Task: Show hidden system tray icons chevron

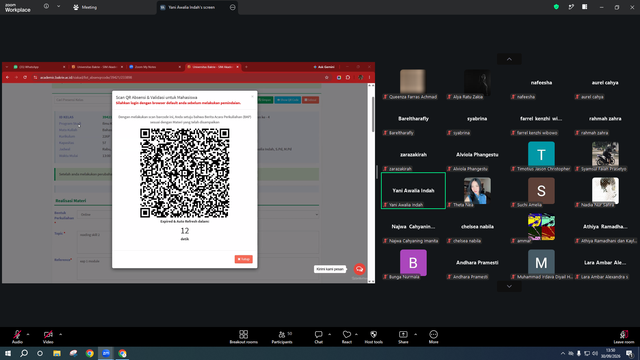Action: click(x=563, y=353)
